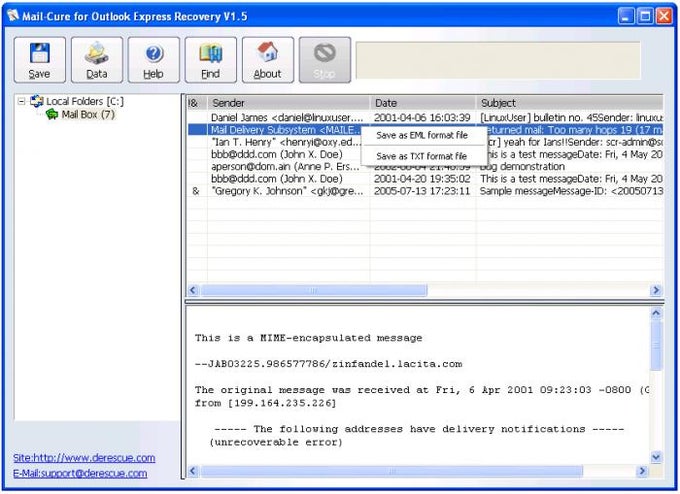The image size is (680, 494).
Task: Click the !& attachment column header
Action: pyautogui.click(x=197, y=103)
